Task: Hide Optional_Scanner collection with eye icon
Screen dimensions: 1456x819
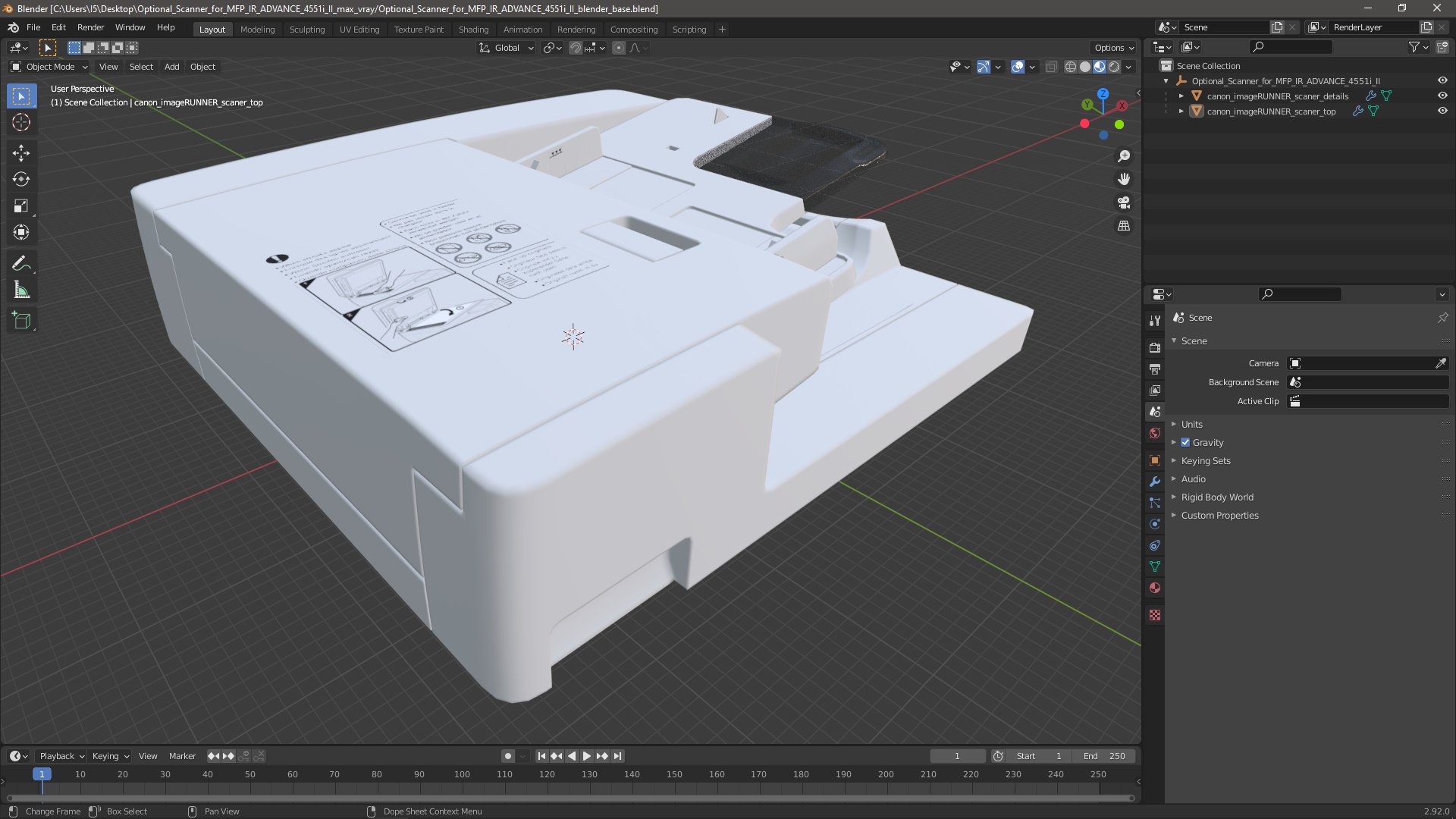Action: [x=1442, y=80]
